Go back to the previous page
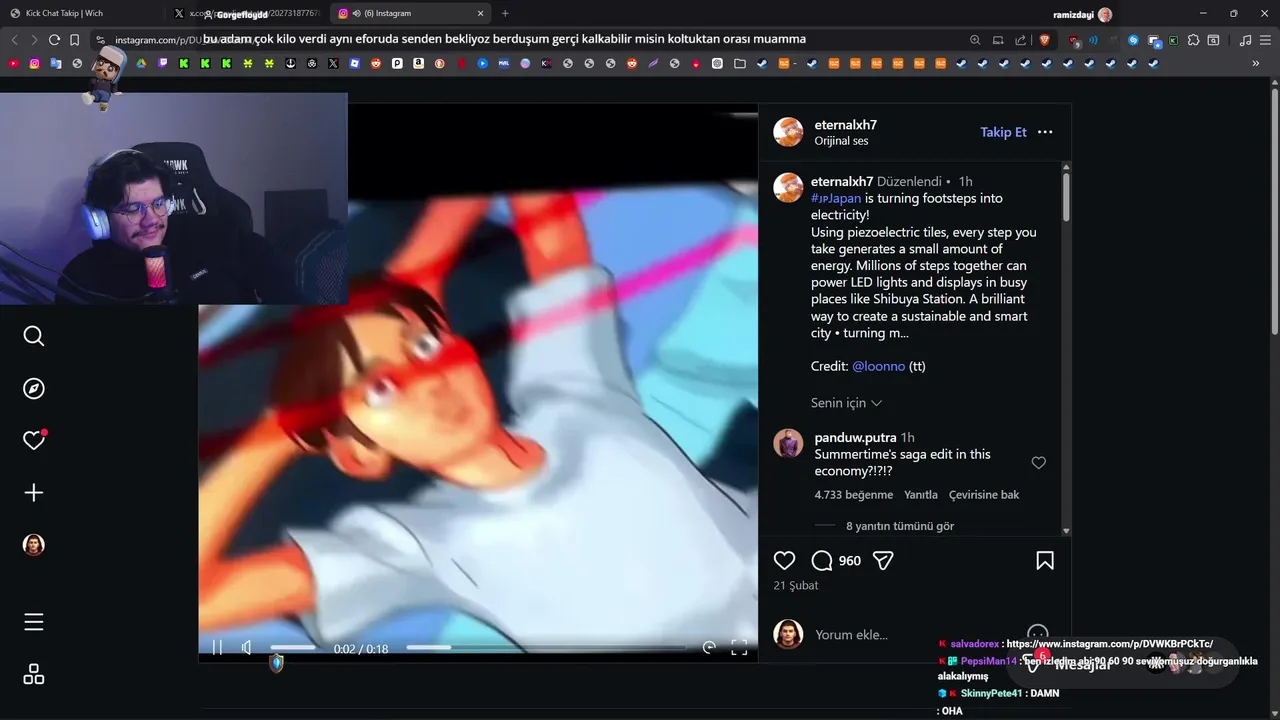Viewport: 1280px width, 720px height. point(14,40)
